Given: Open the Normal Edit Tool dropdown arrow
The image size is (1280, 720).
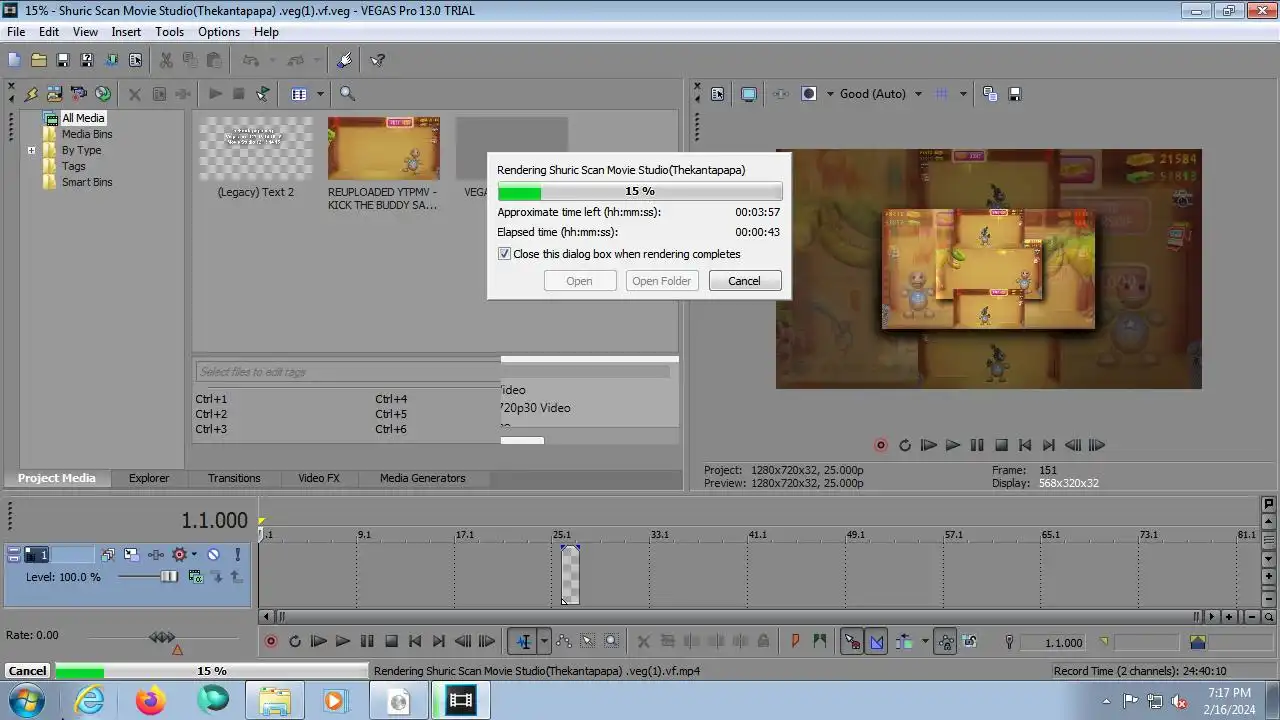Looking at the screenshot, I should pyautogui.click(x=544, y=642).
